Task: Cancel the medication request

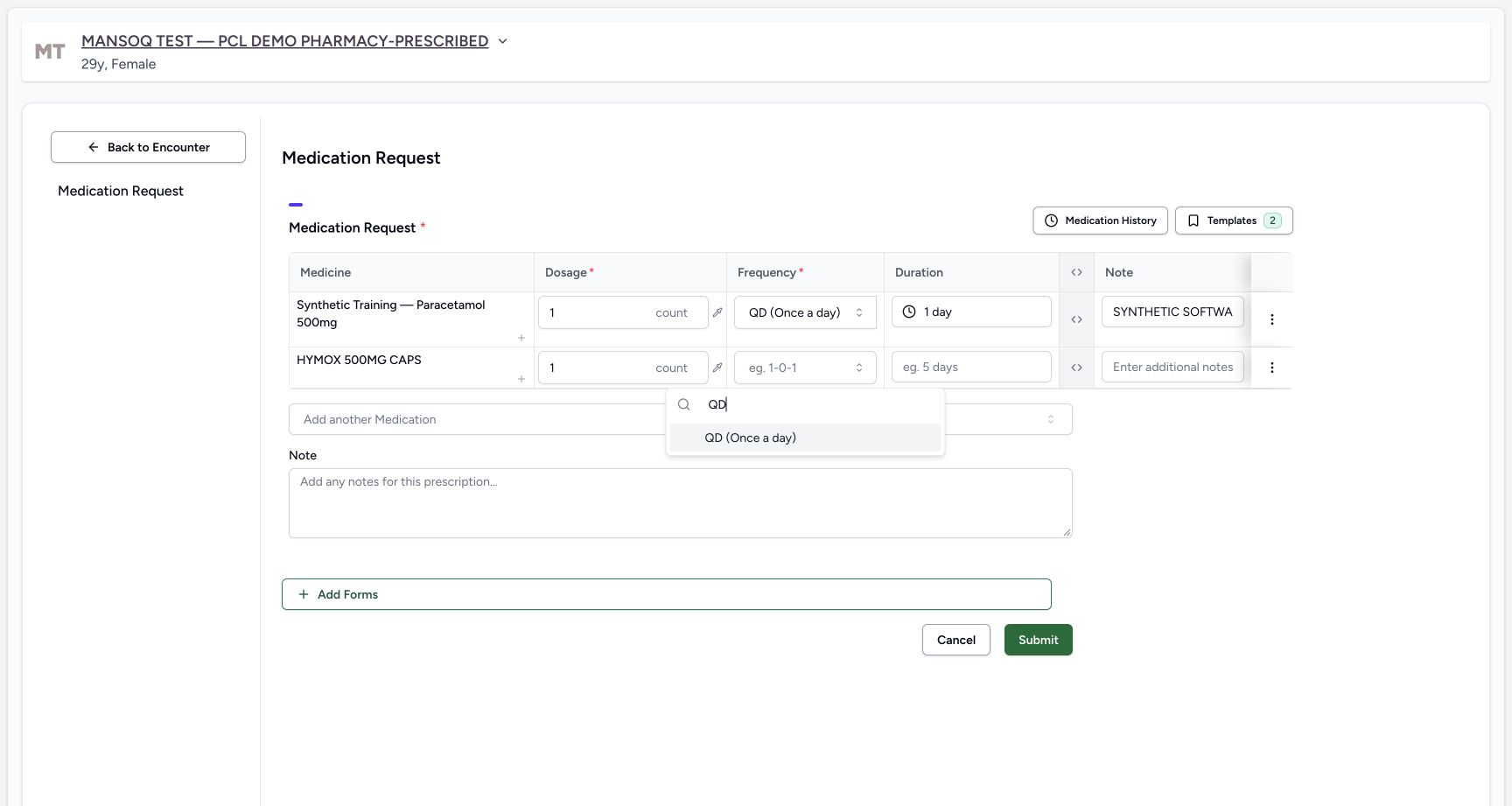Action: (956, 640)
